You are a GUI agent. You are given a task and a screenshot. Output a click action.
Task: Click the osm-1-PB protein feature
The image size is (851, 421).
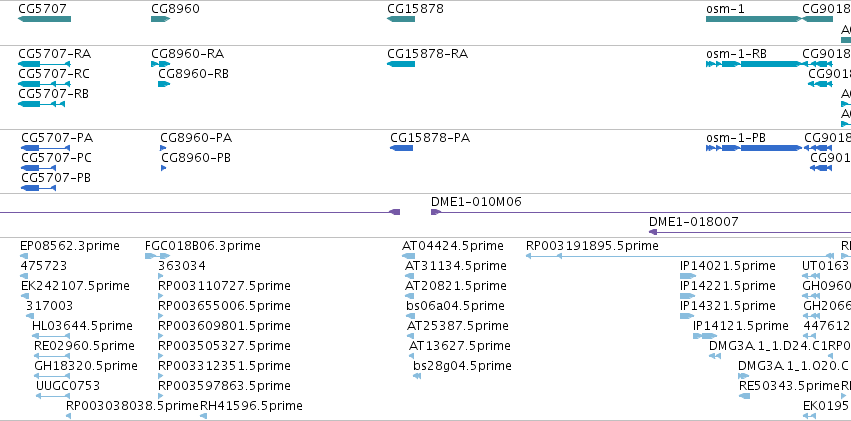click(x=754, y=148)
